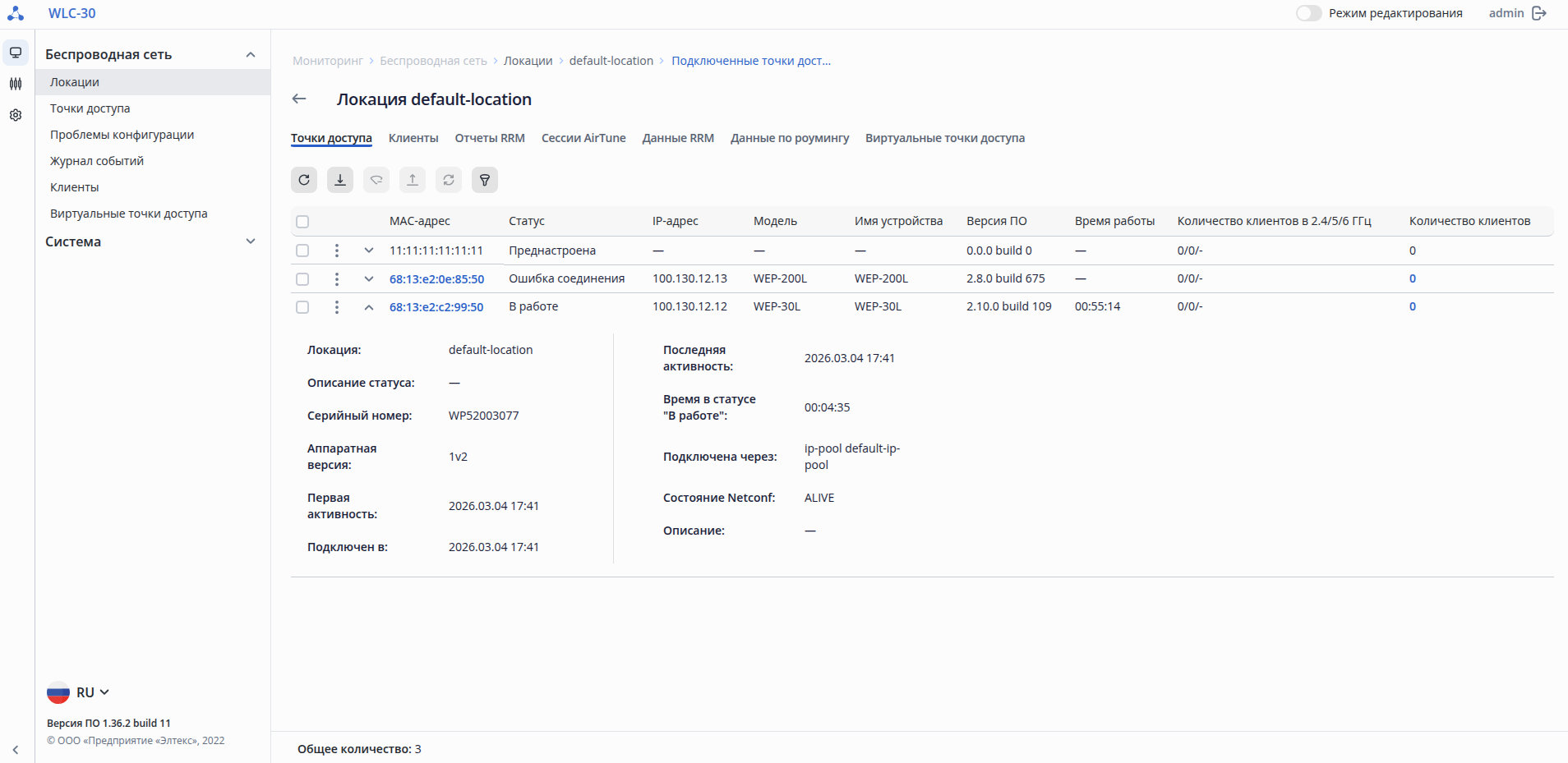Expand details of the 68:13:e2:0e:85:50 row
This screenshot has width=1568, height=763.
click(x=369, y=279)
